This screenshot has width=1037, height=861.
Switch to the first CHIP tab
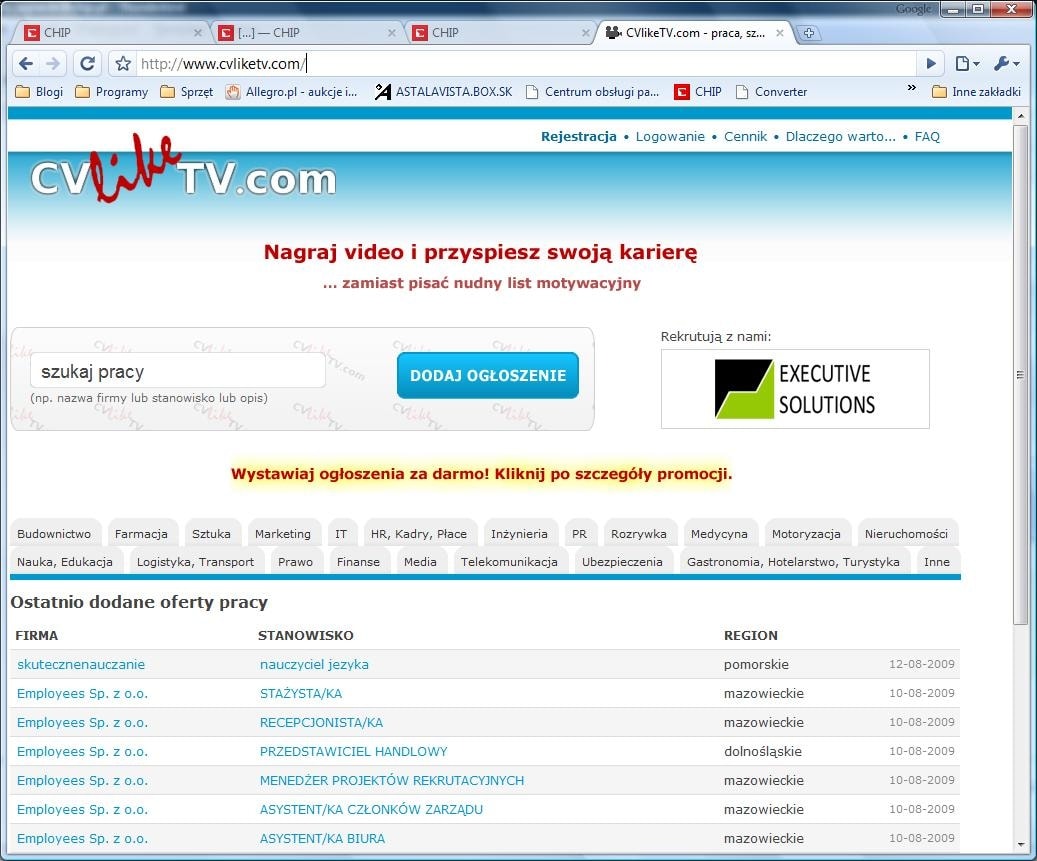[109, 32]
